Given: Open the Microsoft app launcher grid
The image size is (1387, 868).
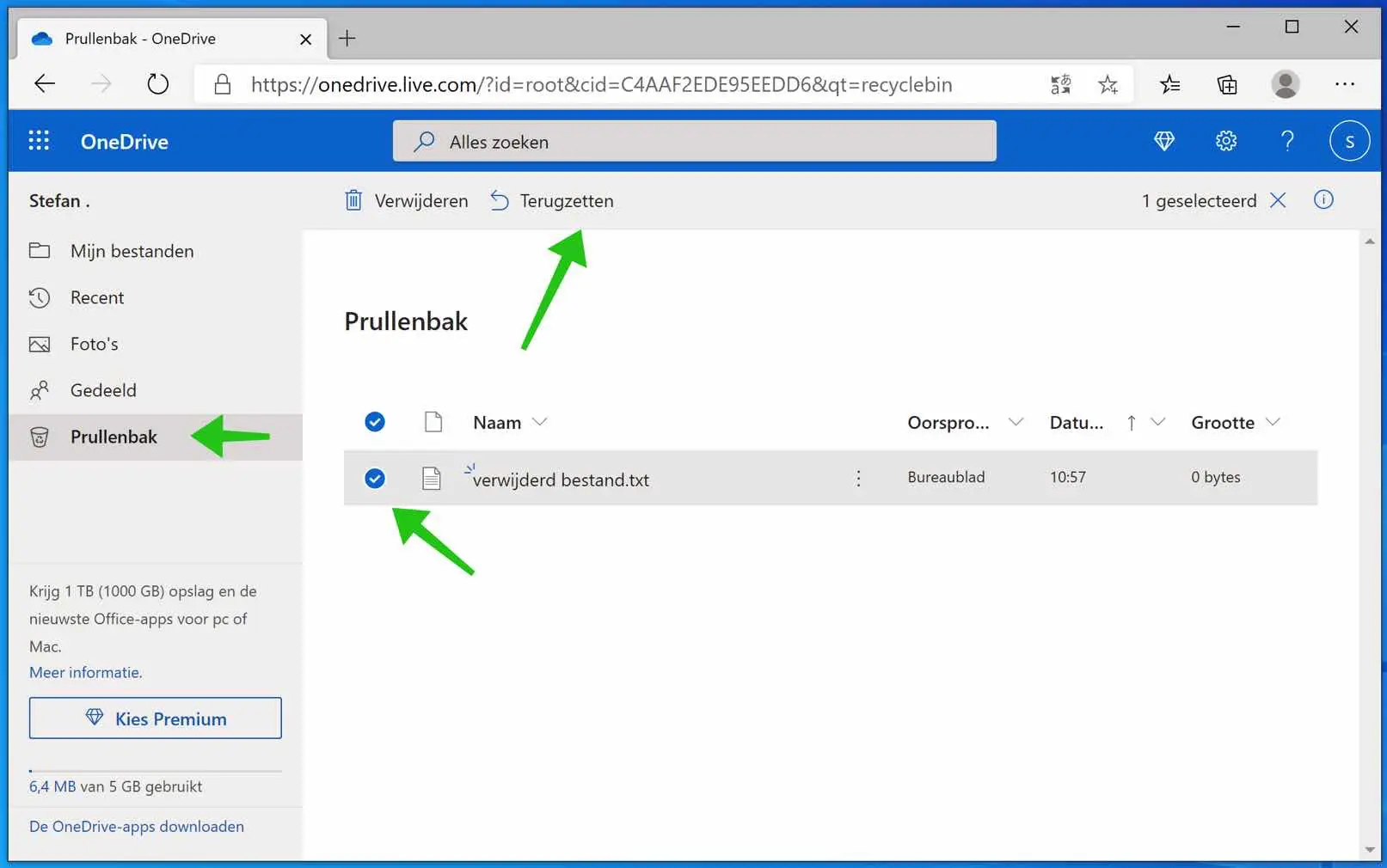Looking at the screenshot, I should 39,141.
